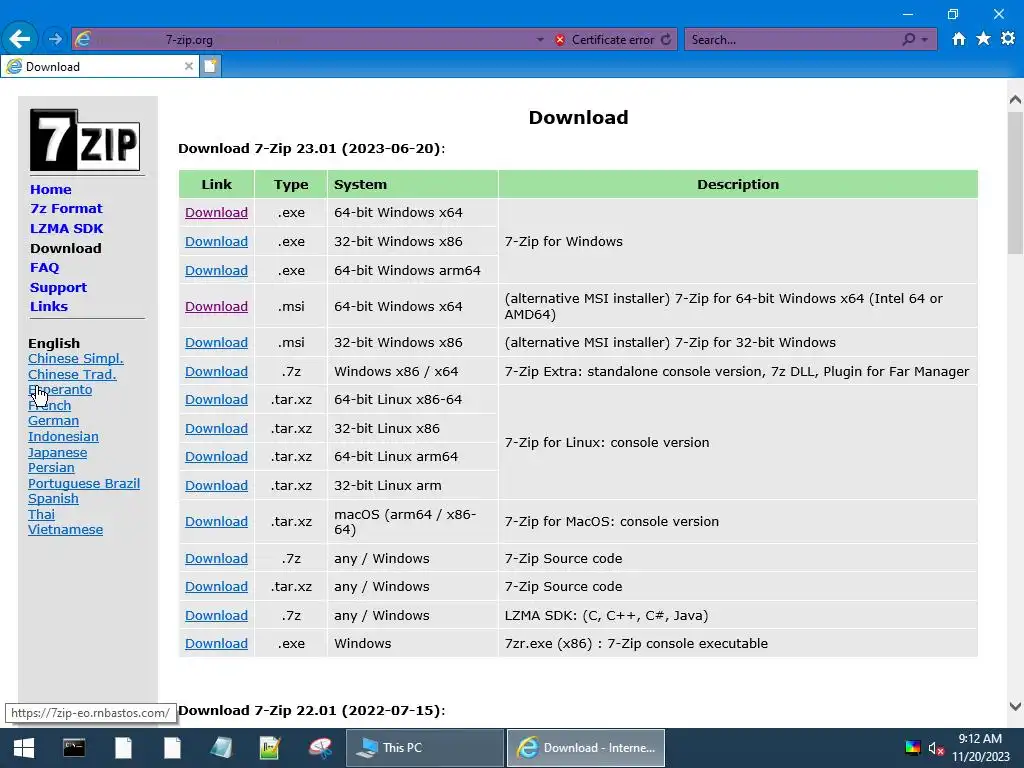This screenshot has height=768, width=1024.
Task: Open the FAQ sidebar link
Action: coord(44,268)
